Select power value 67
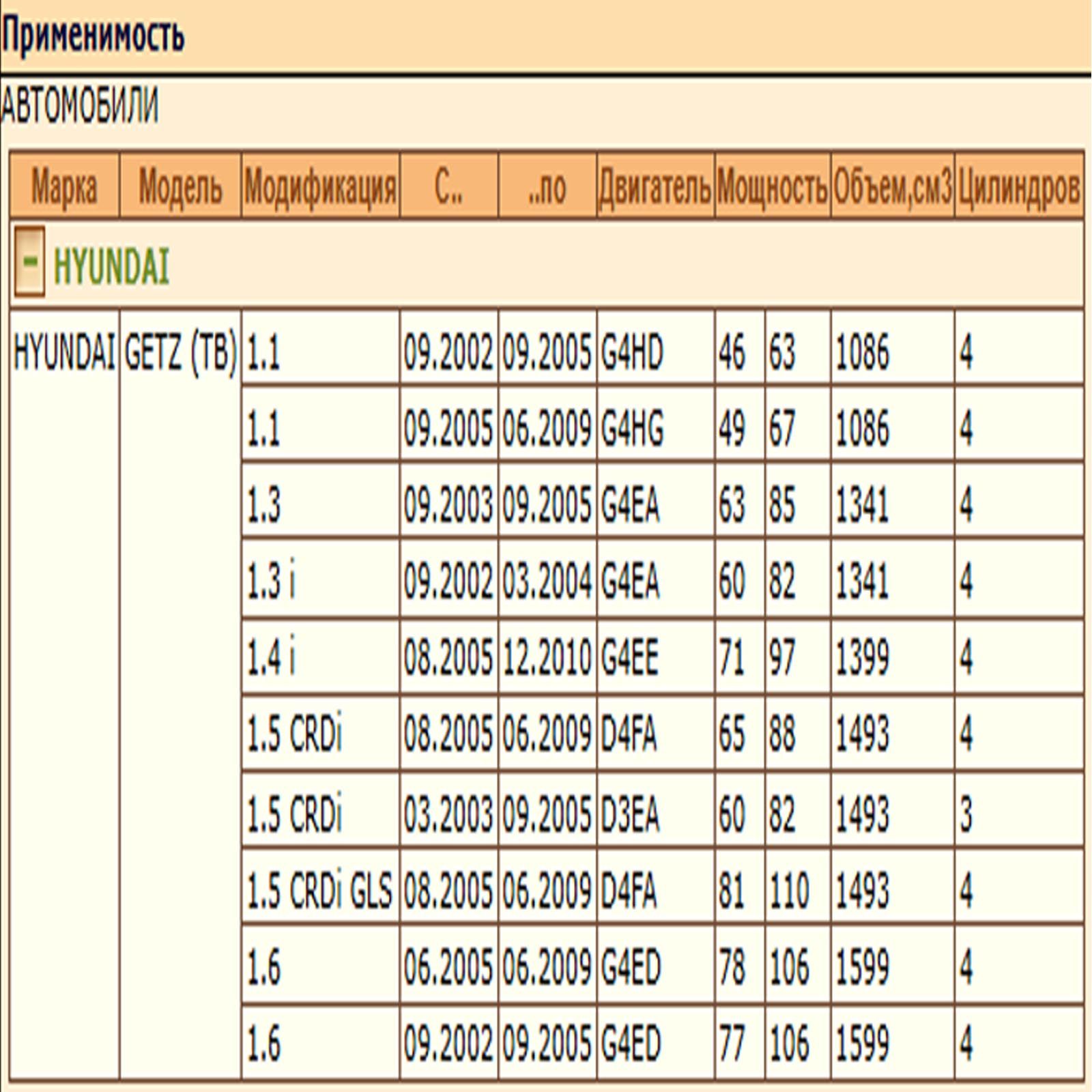Viewport: 1092px width, 1092px height. 797,423
